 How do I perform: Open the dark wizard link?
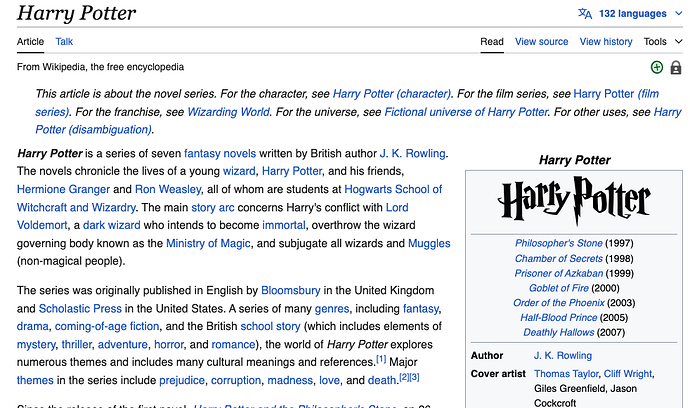click(x=112, y=225)
